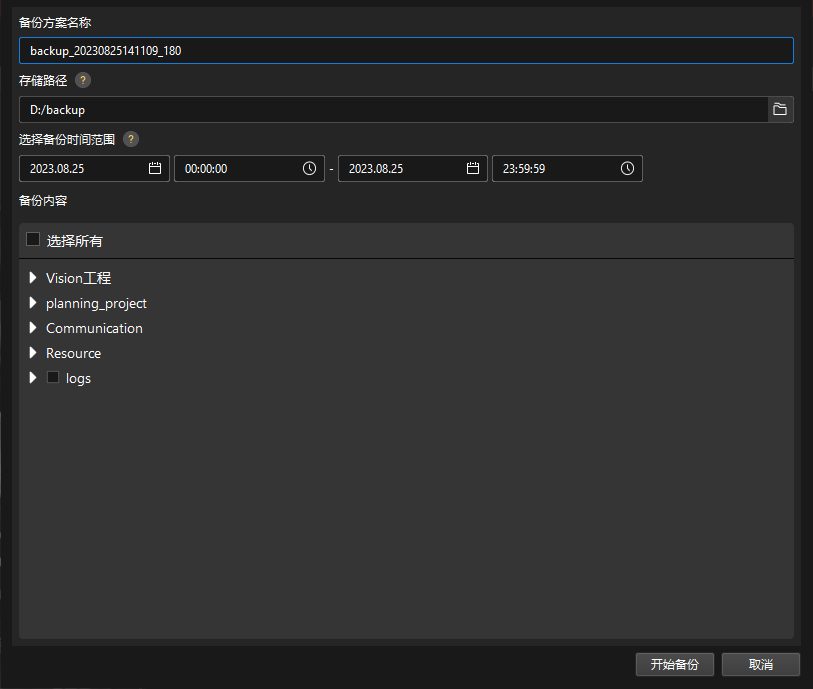Open the folder browser for storage path
813x689 pixels.
[779, 109]
